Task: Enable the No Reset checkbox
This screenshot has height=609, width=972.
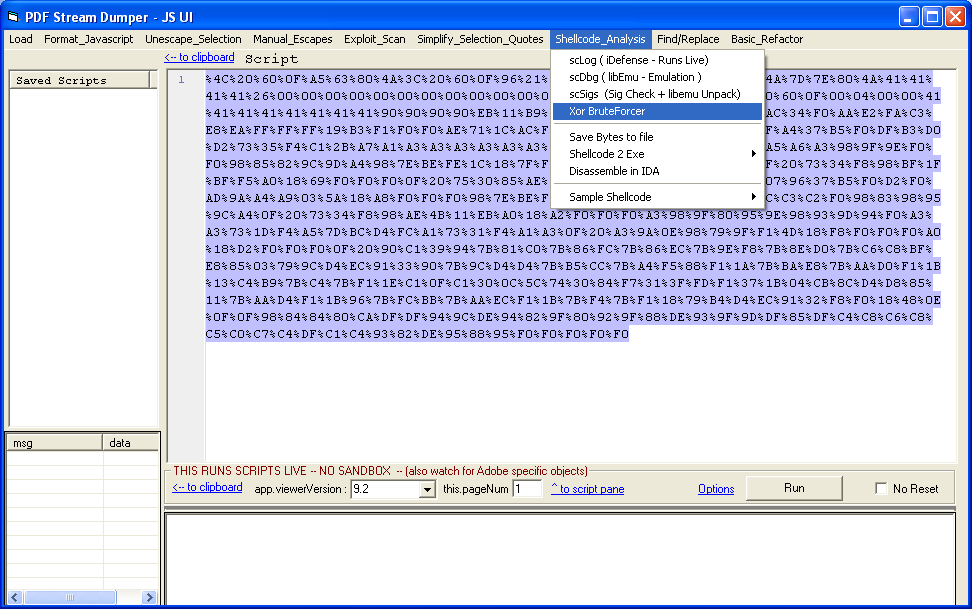Action: tap(881, 489)
